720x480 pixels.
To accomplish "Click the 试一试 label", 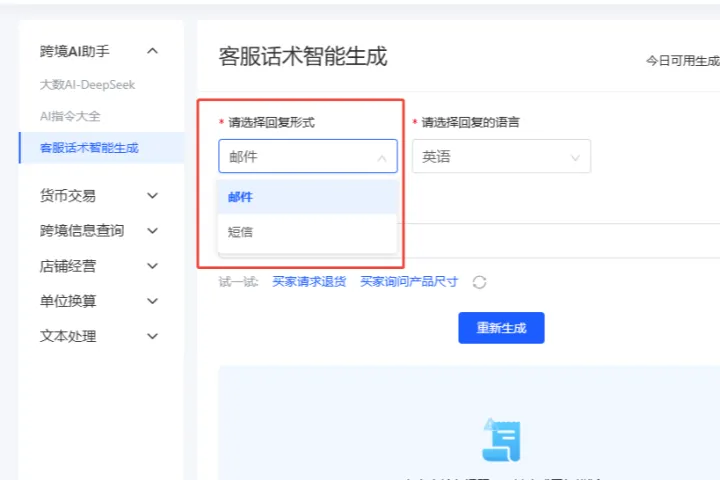I will click(x=238, y=282).
